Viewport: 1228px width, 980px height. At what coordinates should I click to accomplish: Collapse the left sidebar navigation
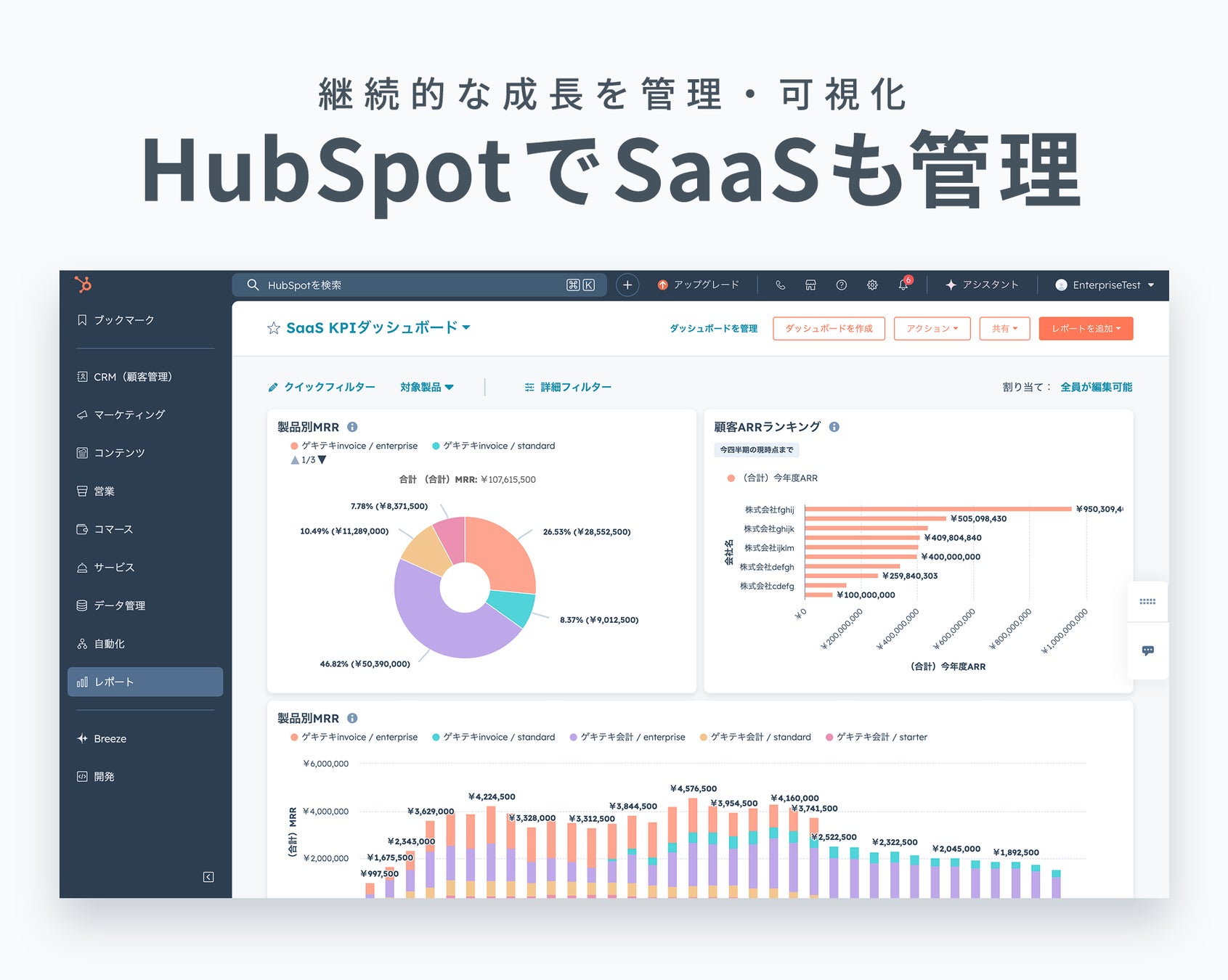point(210,877)
